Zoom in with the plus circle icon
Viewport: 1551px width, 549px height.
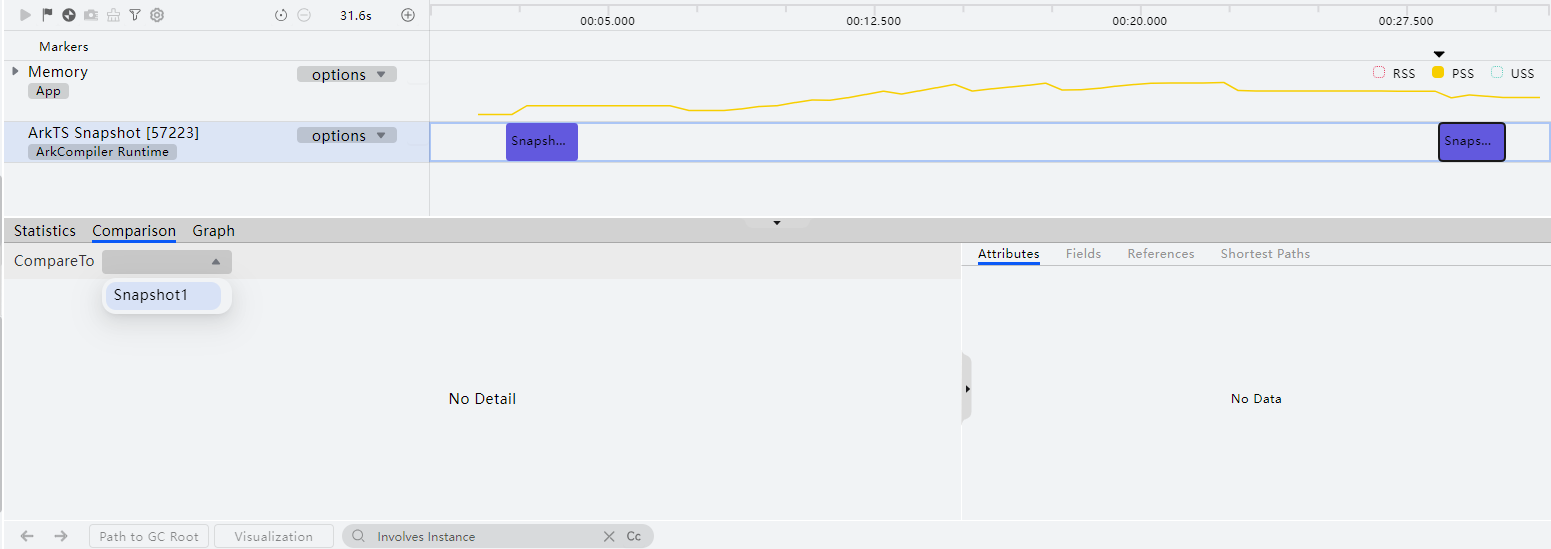click(x=408, y=15)
